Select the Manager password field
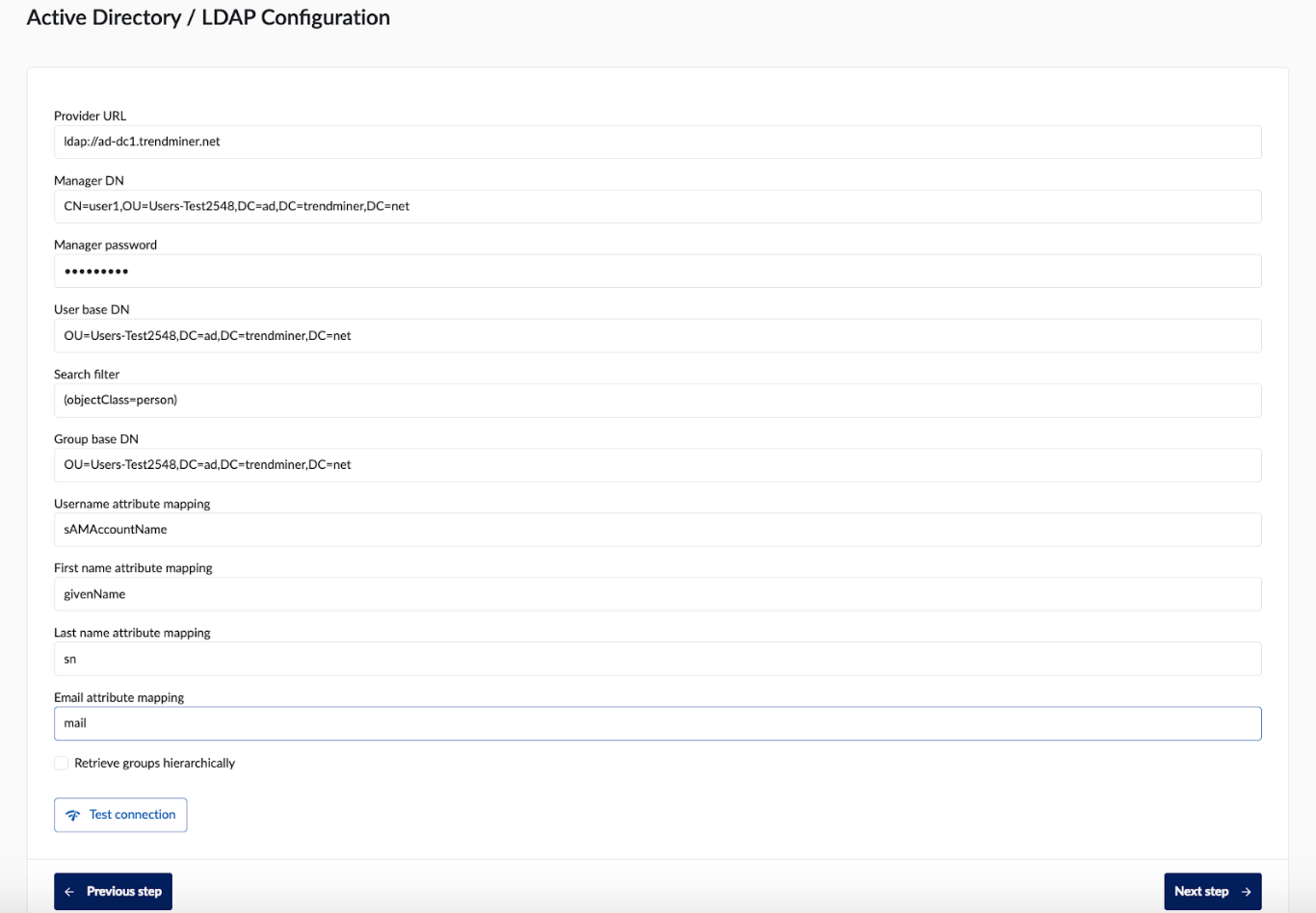This screenshot has height=913, width=1316. coord(657,271)
